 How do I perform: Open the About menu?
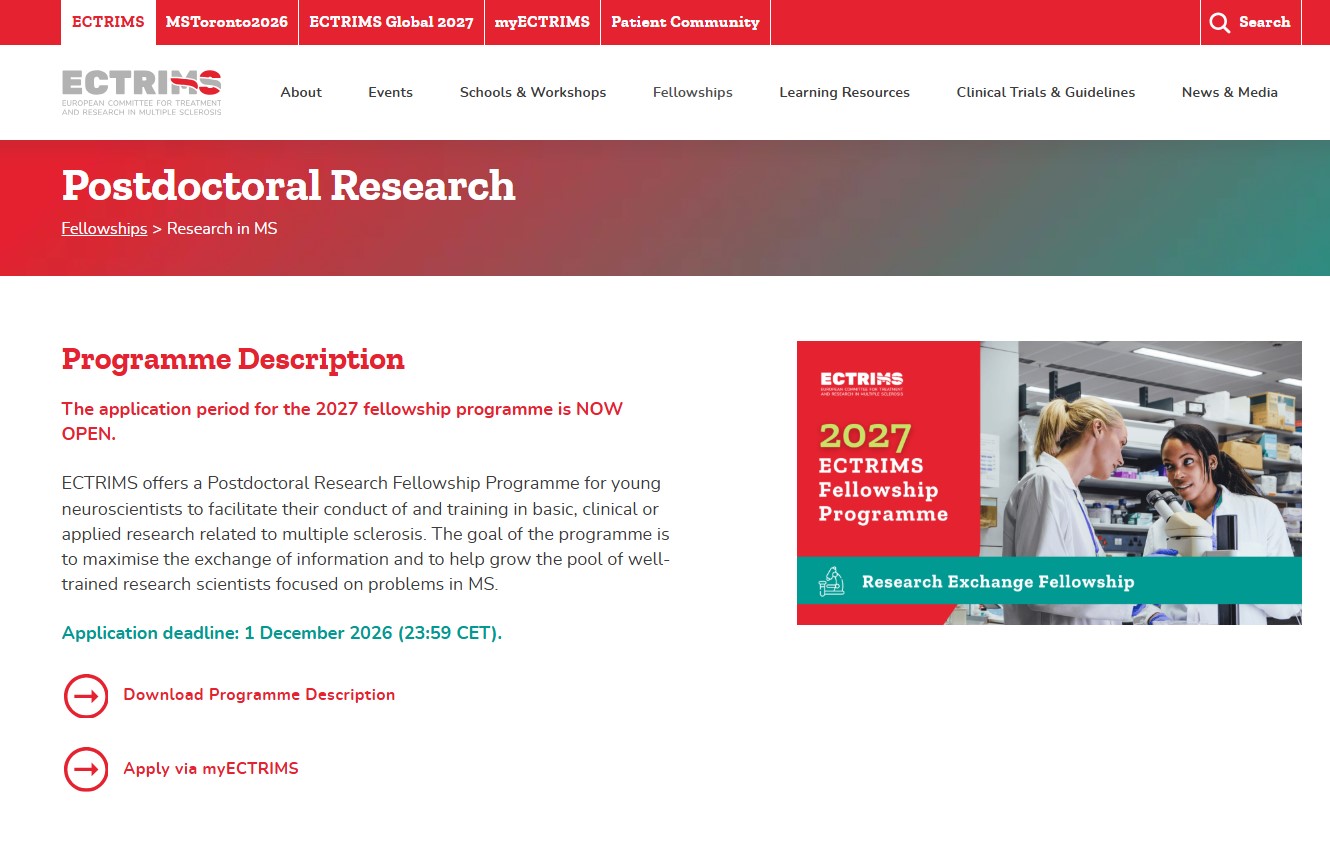[301, 92]
